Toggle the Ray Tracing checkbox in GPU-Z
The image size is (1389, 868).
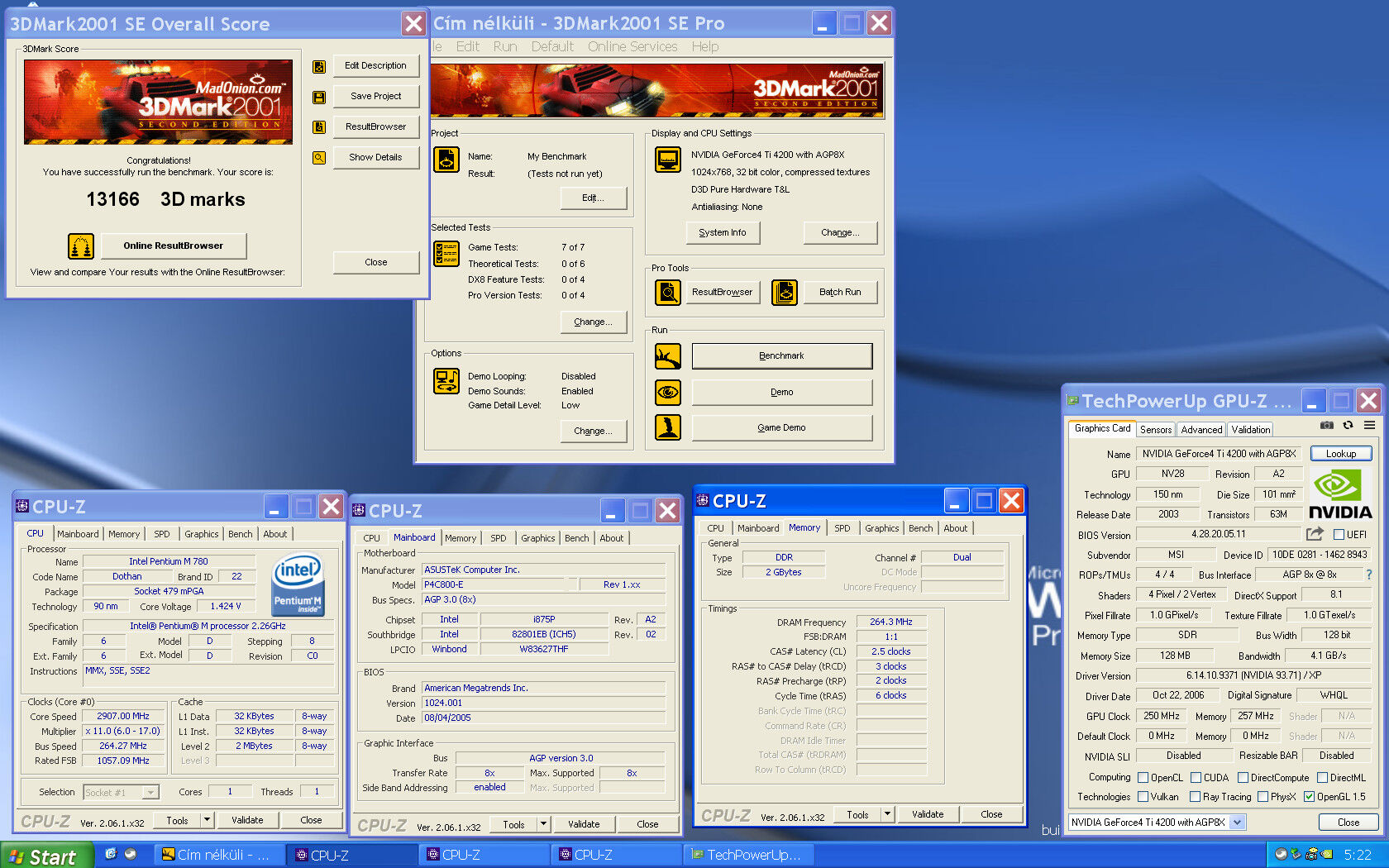pos(1196,797)
